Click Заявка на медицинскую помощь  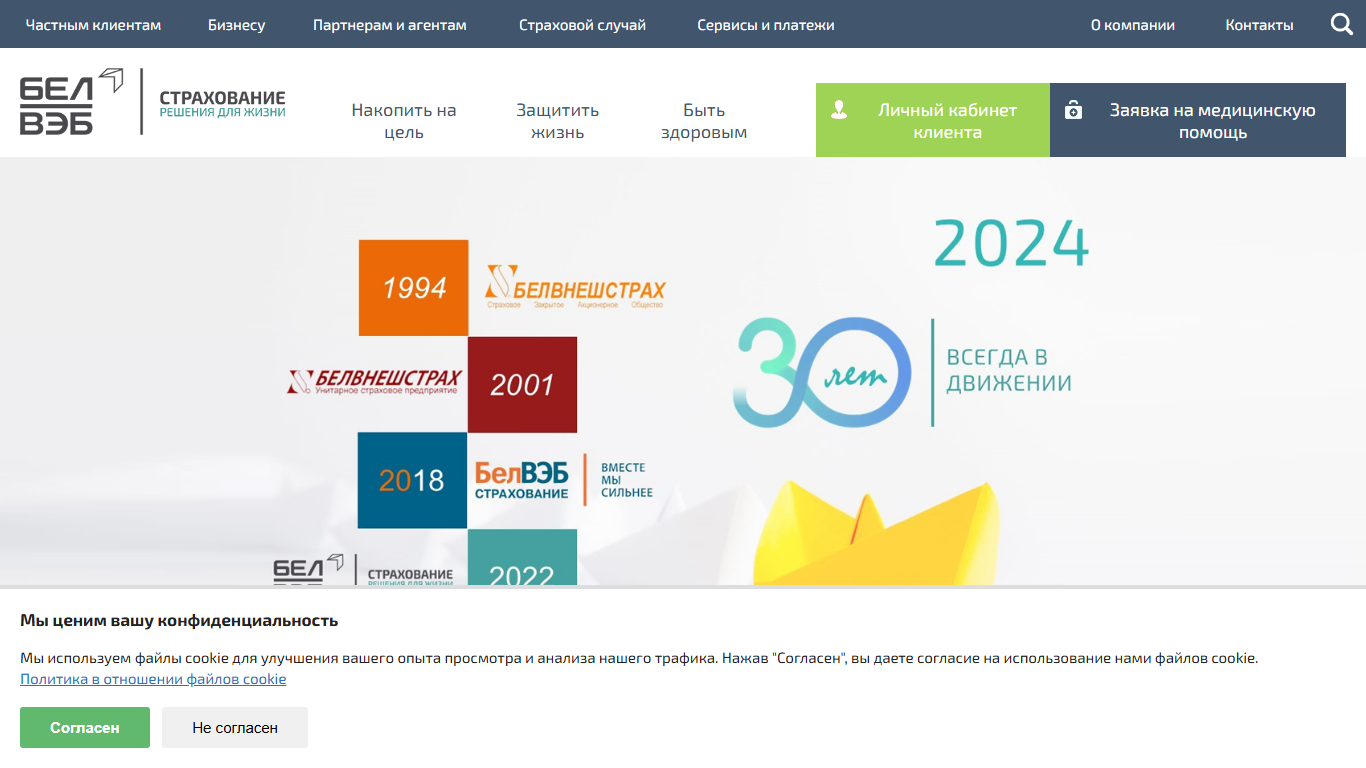1198,120
